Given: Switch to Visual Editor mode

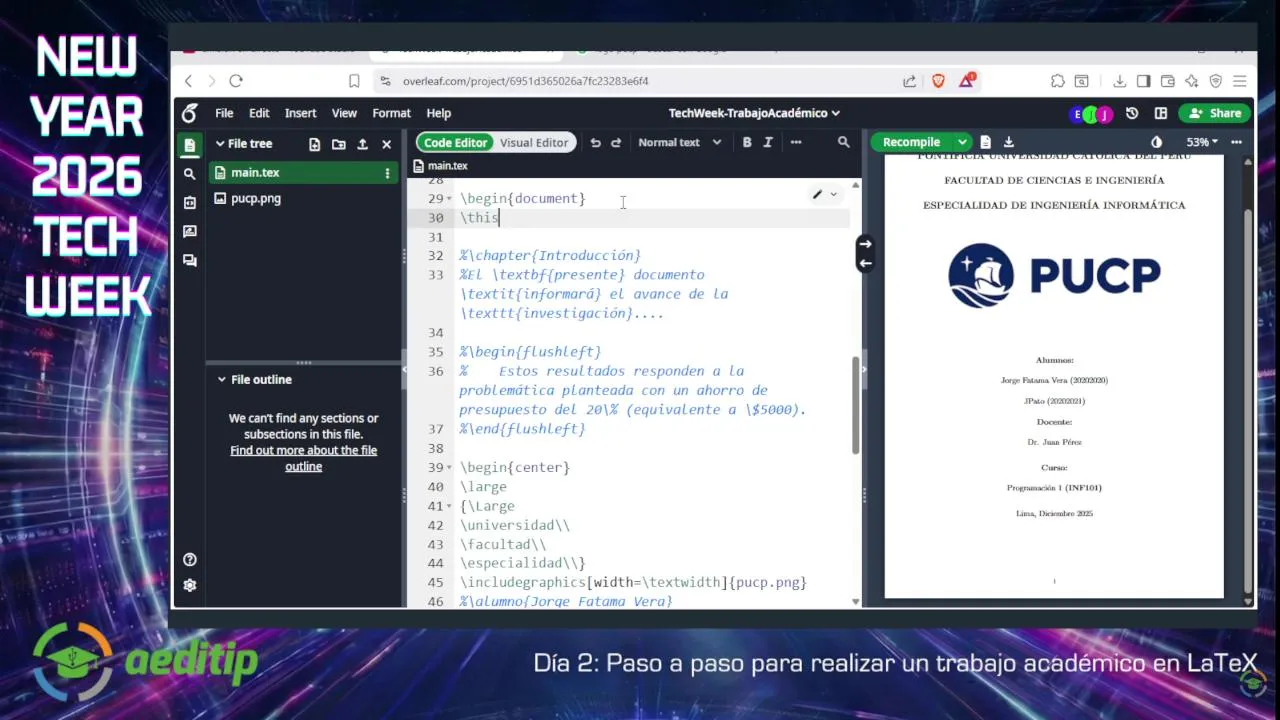Looking at the screenshot, I should [x=534, y=143].
